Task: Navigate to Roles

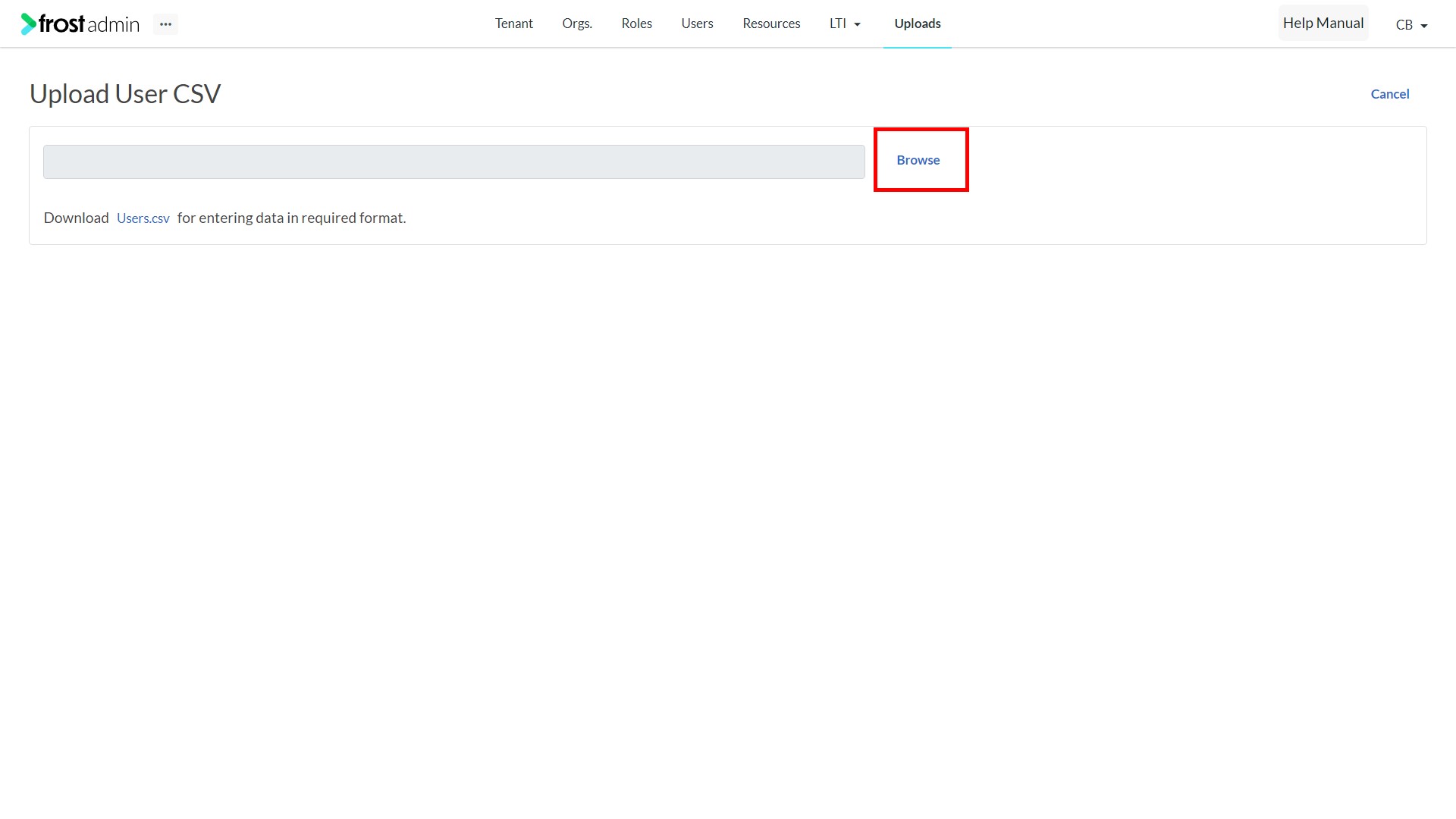Action: (637, 24)
